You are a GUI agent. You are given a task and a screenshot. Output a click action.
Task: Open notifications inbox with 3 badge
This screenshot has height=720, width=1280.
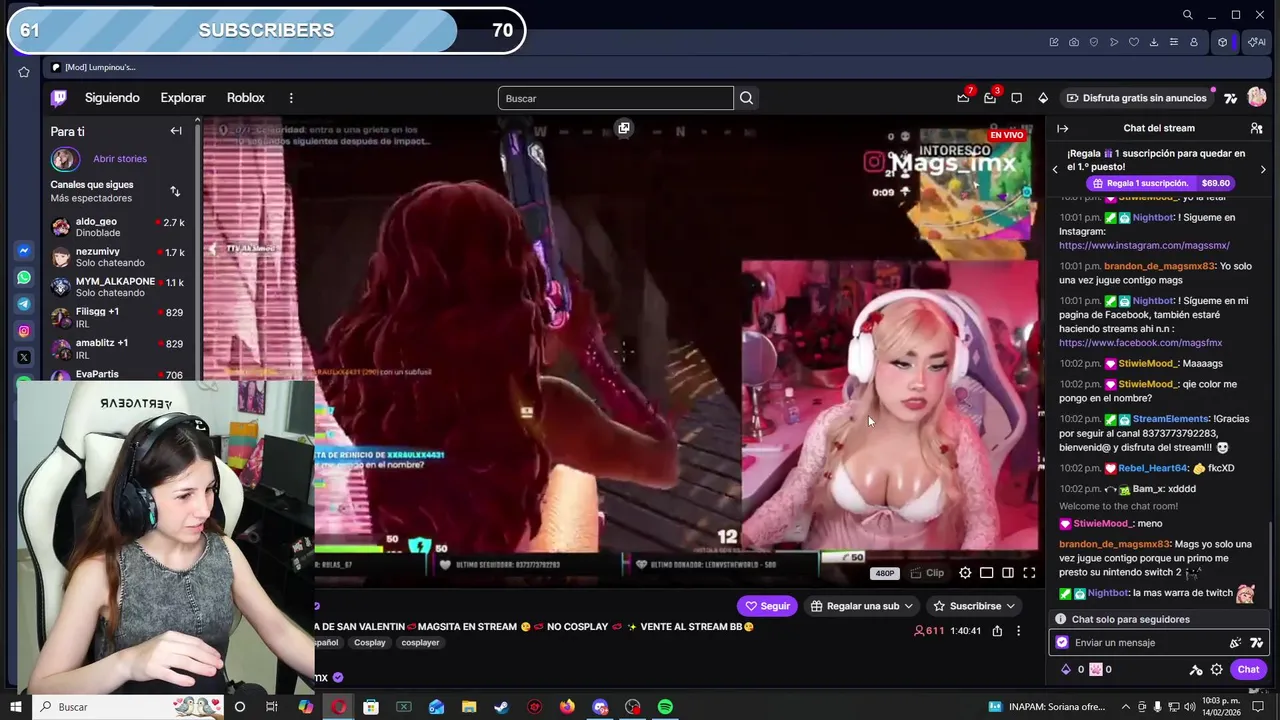pyautogui.click(x=990, y=98)
